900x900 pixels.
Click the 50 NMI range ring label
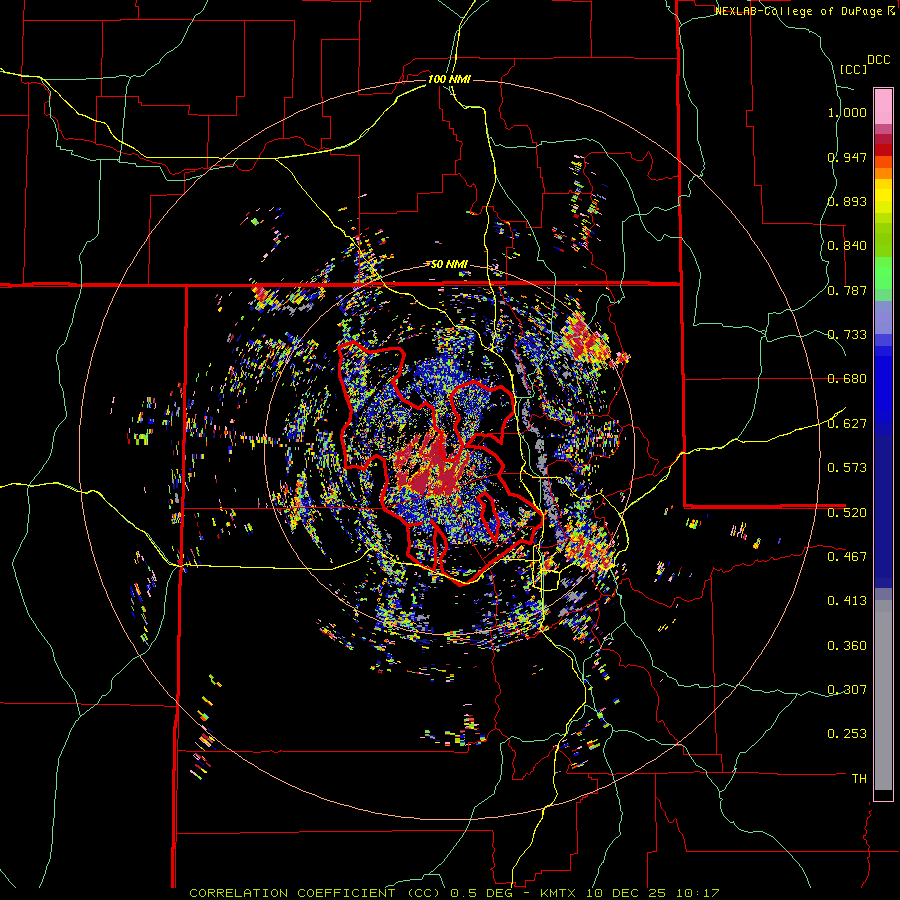[x=449, y=265]
